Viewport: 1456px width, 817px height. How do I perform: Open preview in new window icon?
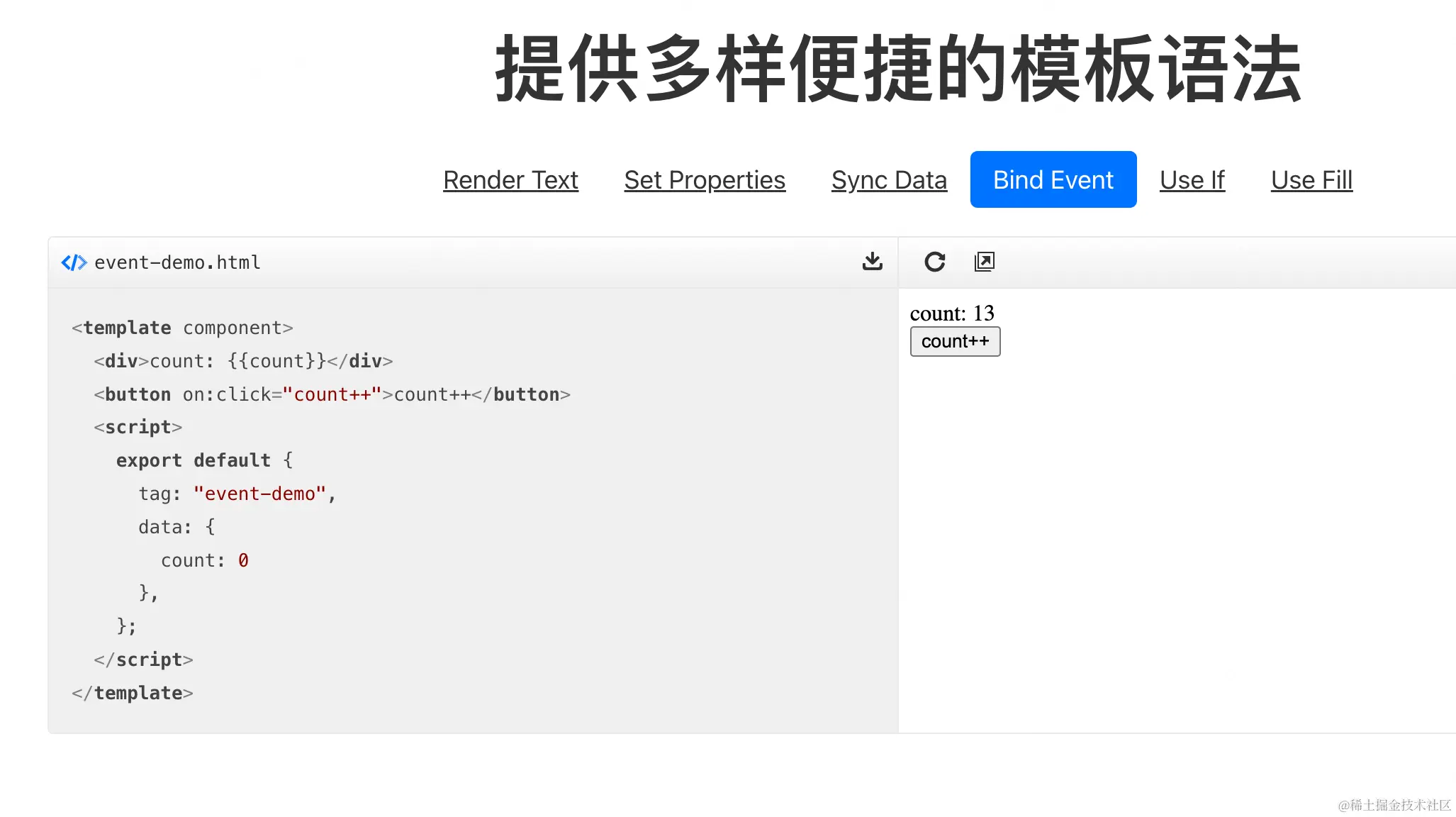pos(985,262)
